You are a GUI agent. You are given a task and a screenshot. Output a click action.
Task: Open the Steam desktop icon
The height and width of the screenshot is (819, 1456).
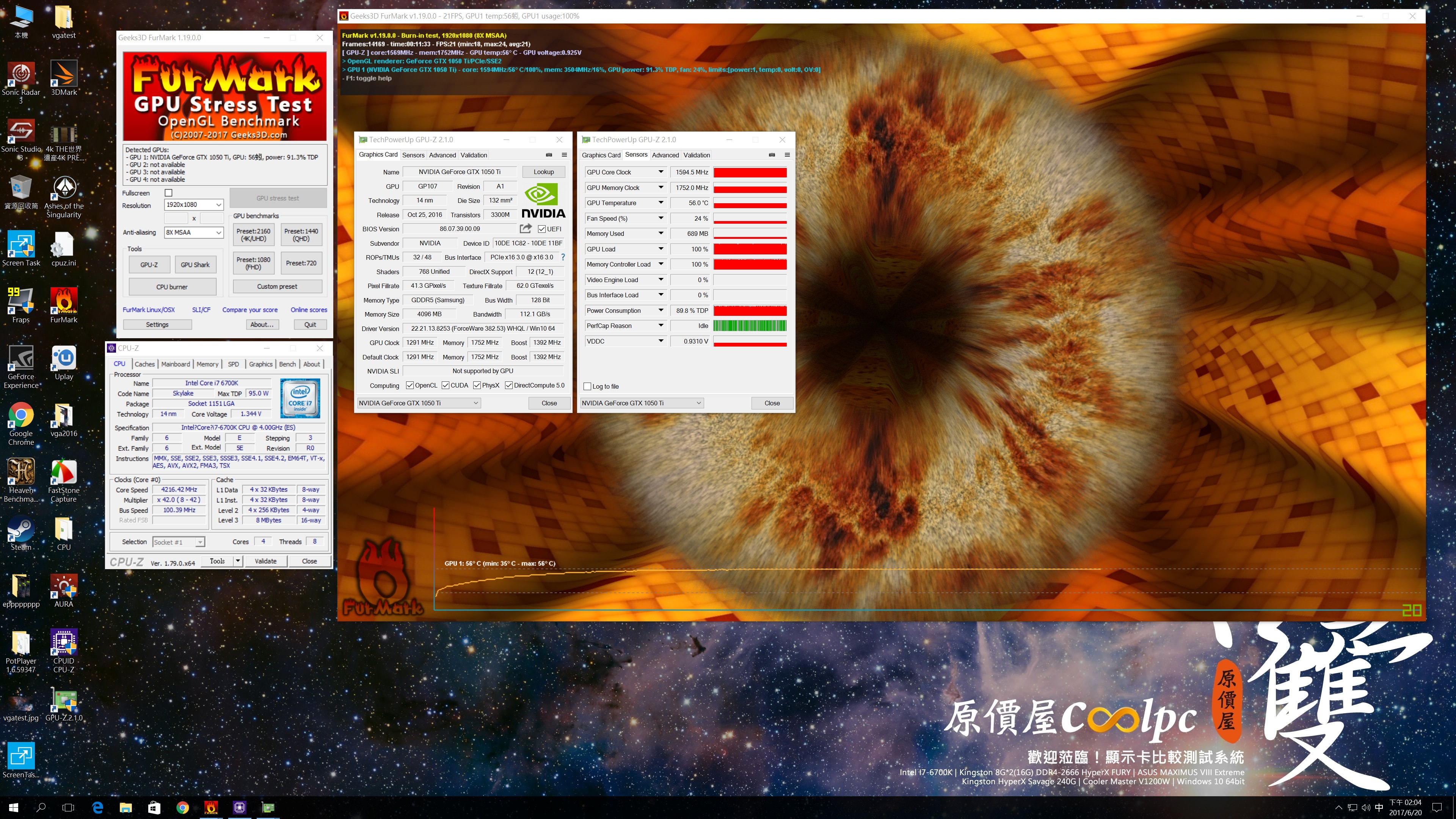tap(21, 533)
